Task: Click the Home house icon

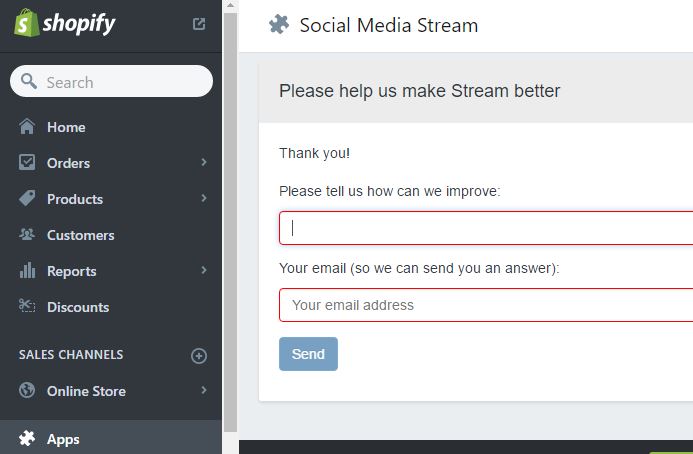Action: point(27,126)
